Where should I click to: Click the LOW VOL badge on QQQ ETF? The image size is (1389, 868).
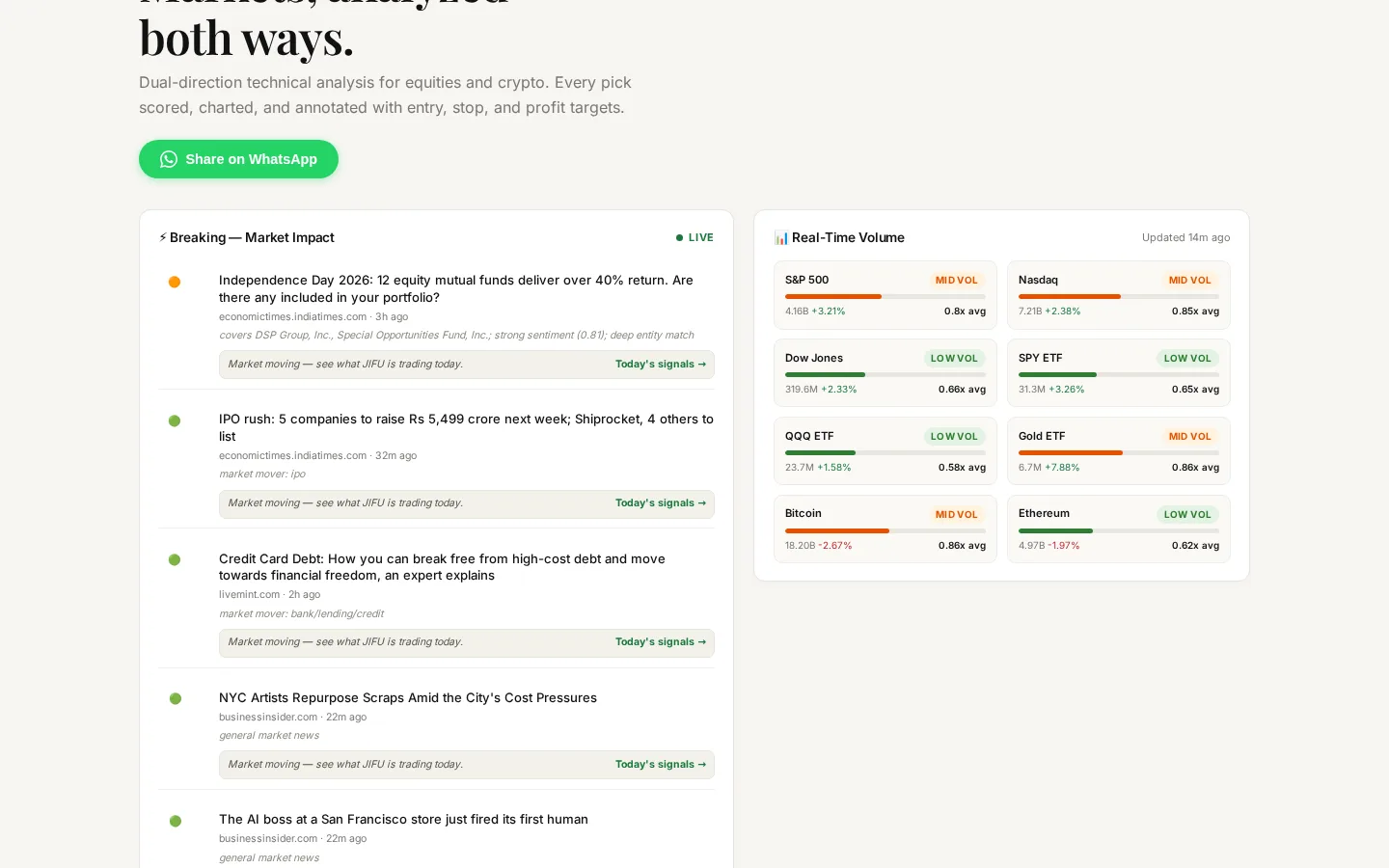pyautogui.click(x=954, y=437)
